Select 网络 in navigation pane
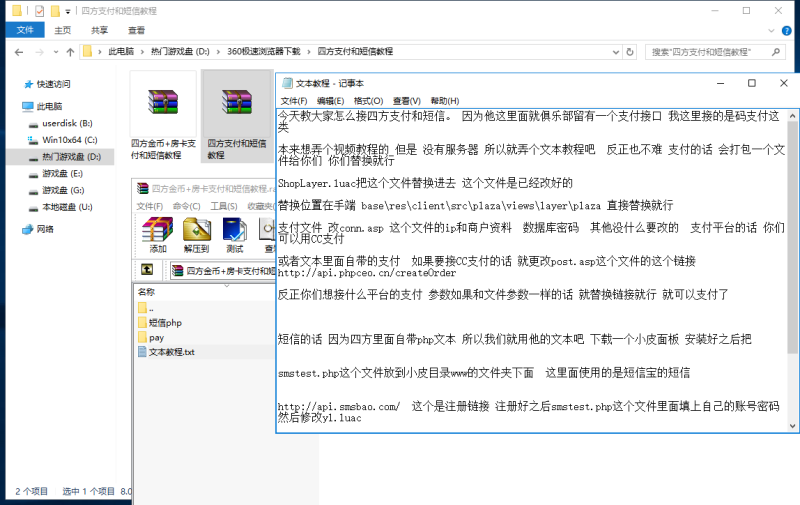 (44, 229)
